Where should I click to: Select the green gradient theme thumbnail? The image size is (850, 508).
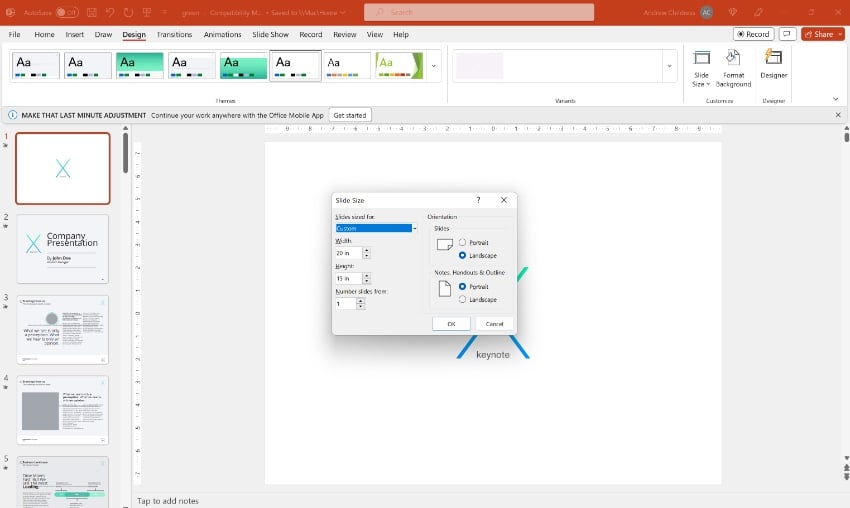coord(139,66)
